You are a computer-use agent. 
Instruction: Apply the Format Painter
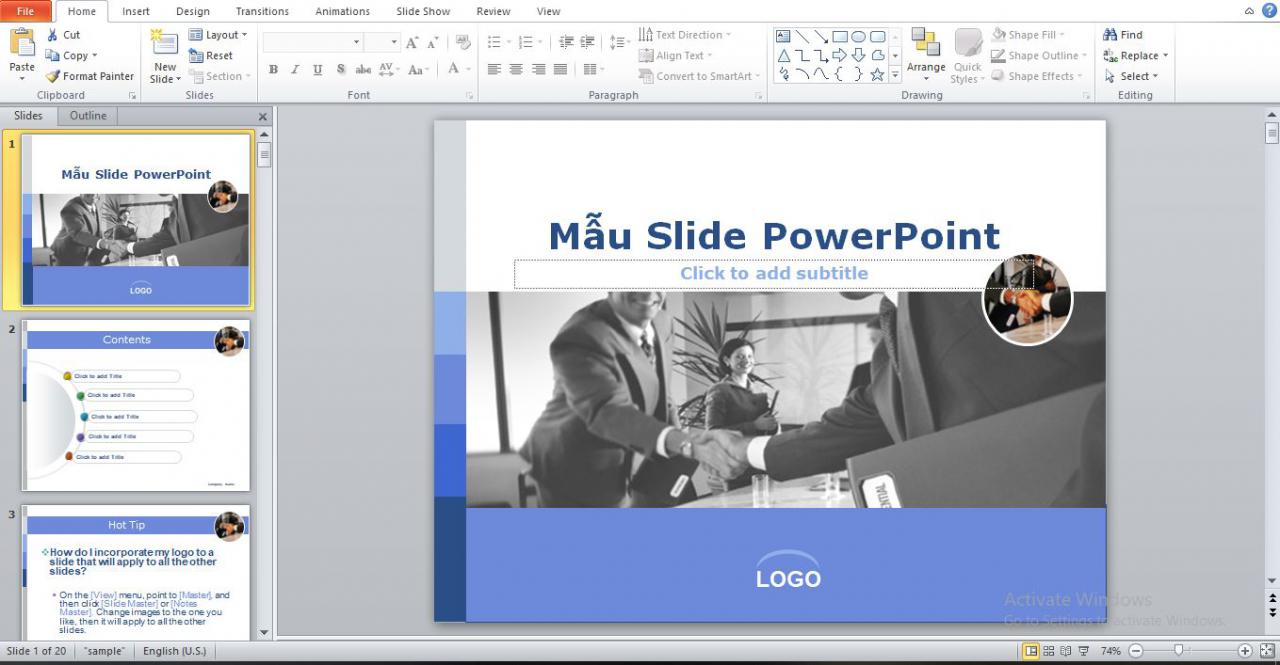89,76
